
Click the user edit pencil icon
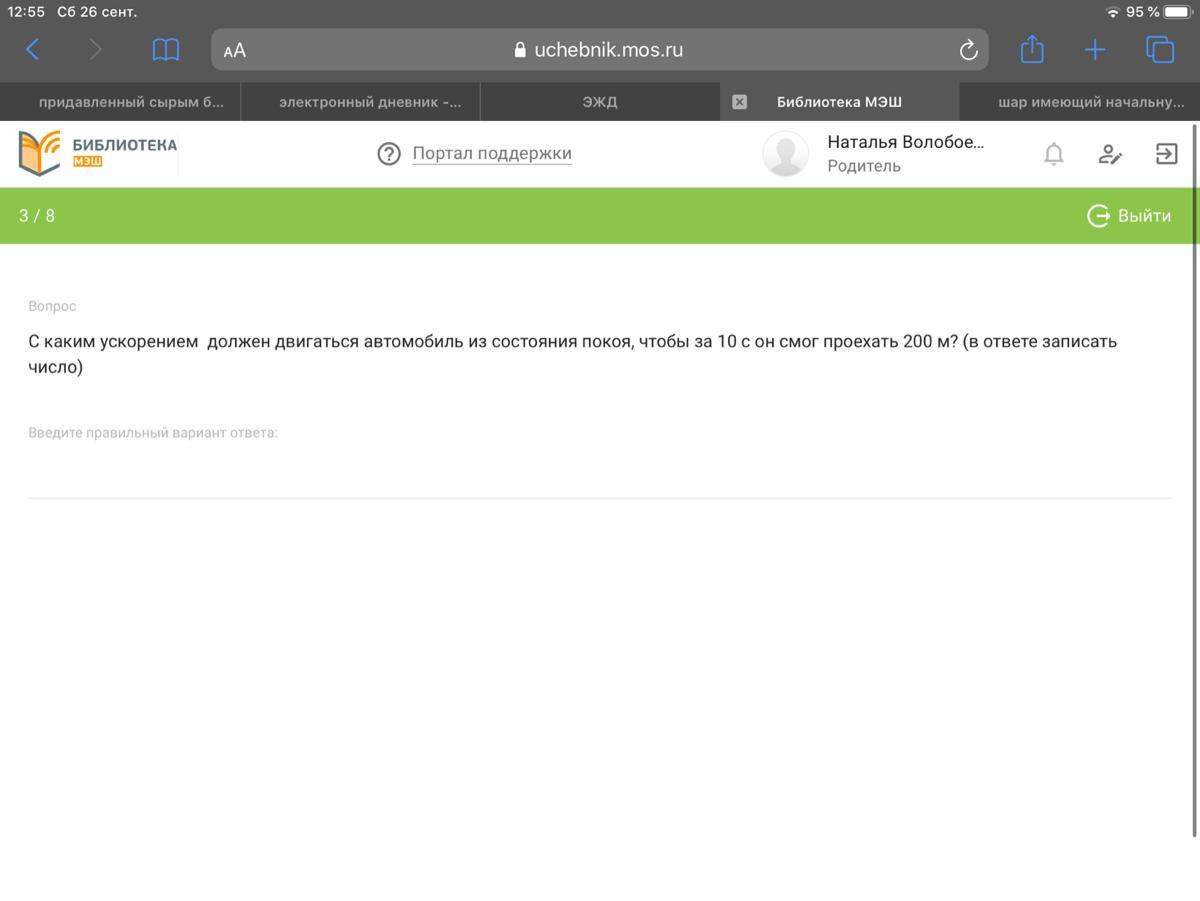[1110, 154]
